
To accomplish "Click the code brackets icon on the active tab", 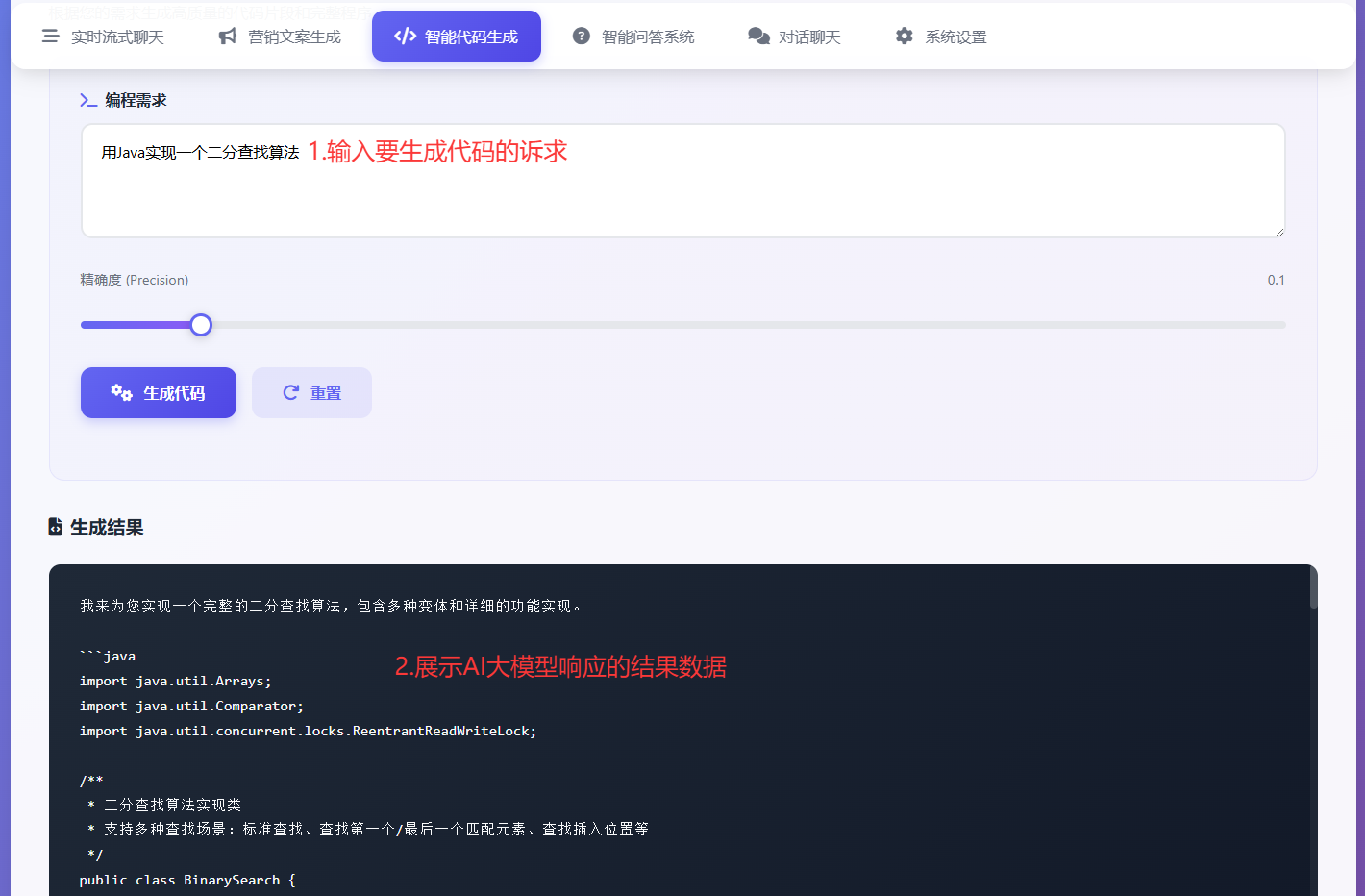I will pos(405,37).
